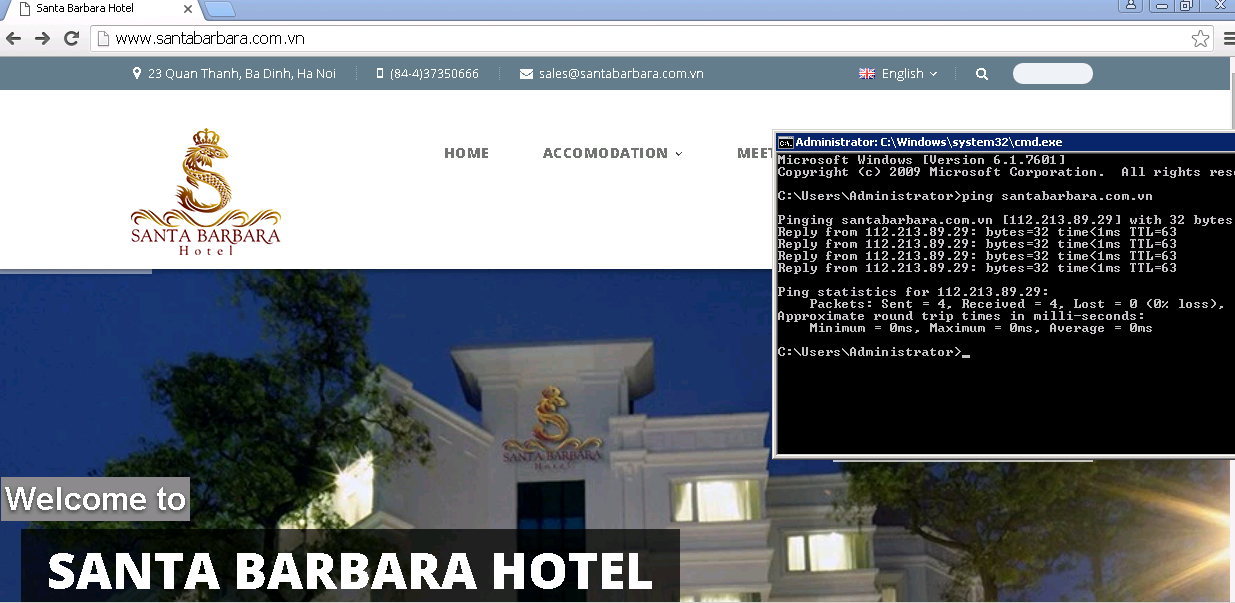Open the English language dropdown
This screenshot has height=603, width=1235.
tap(899, 74)
